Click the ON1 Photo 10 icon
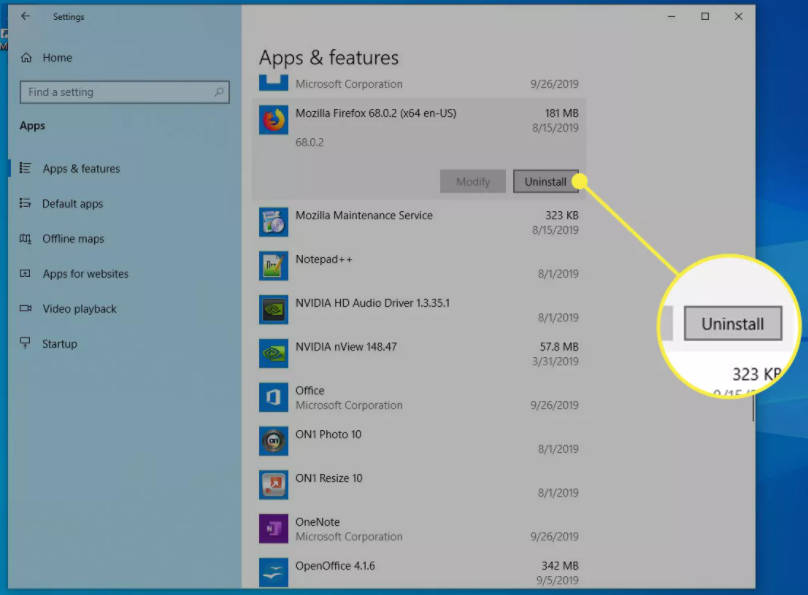The height and width of the screenshot is (595, 808). (273, 441)
